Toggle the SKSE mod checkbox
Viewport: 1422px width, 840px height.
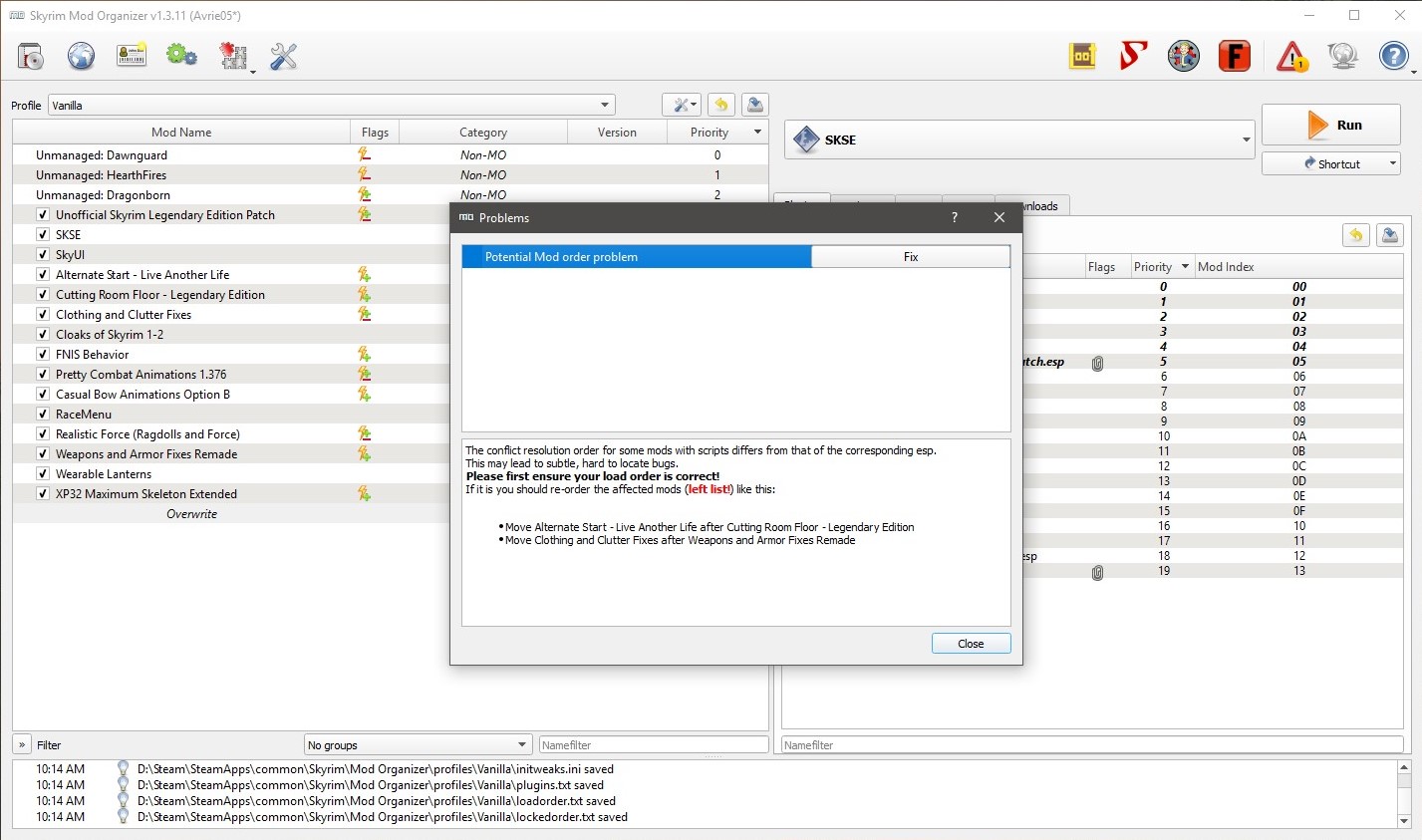43,235
